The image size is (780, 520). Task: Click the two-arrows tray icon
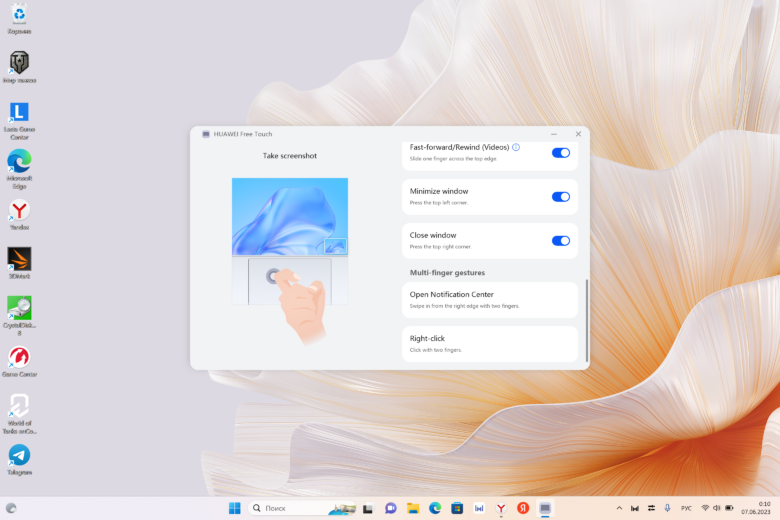(651, 508)
